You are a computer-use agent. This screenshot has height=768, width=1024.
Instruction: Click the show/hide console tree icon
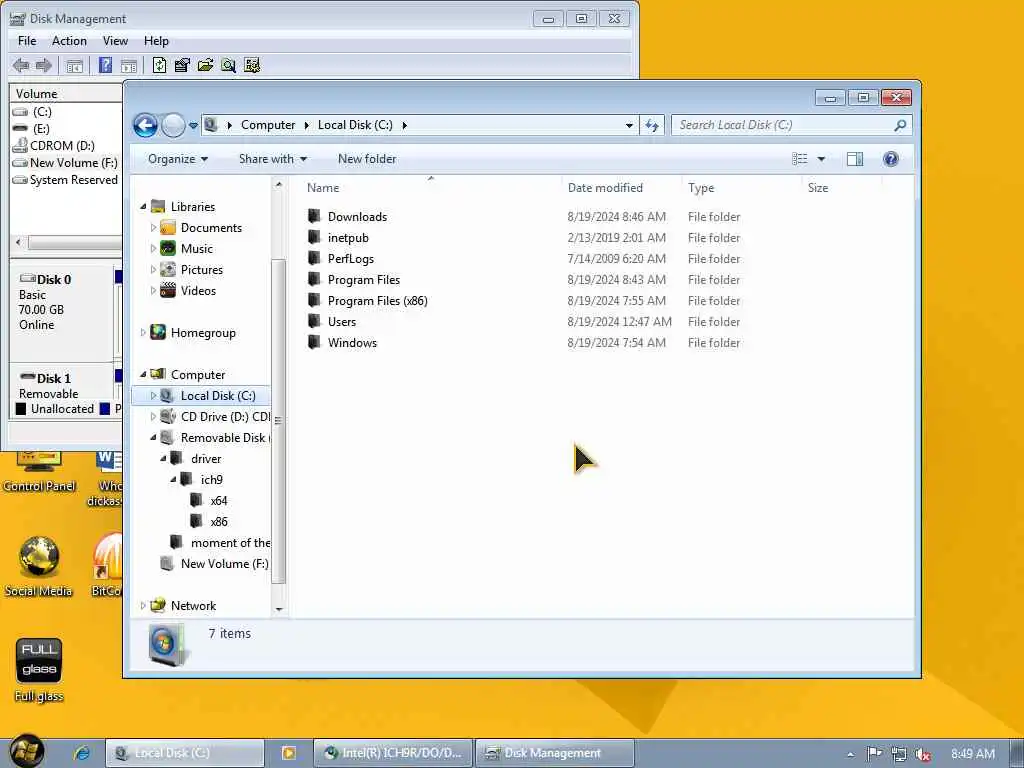click(74, 65)
